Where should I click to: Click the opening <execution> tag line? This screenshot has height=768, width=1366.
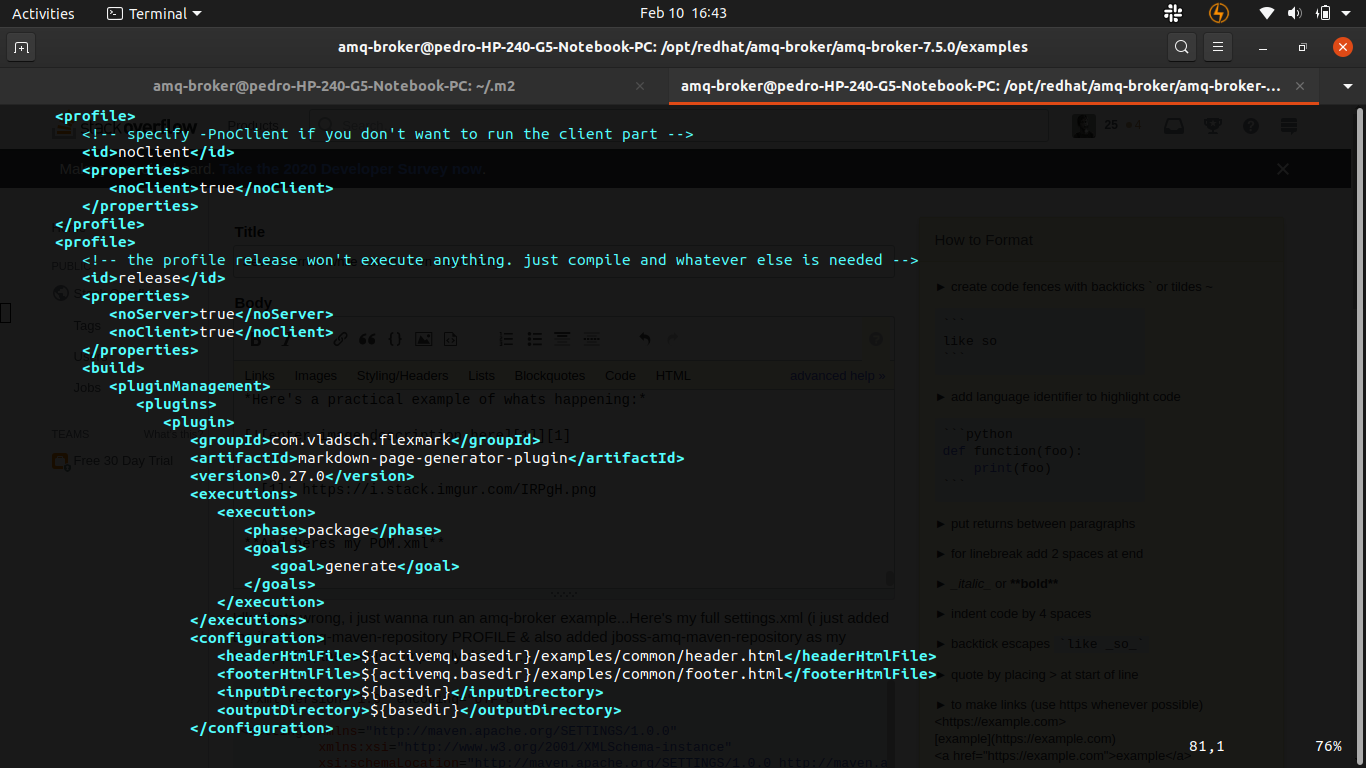click(x=266, y=512)
